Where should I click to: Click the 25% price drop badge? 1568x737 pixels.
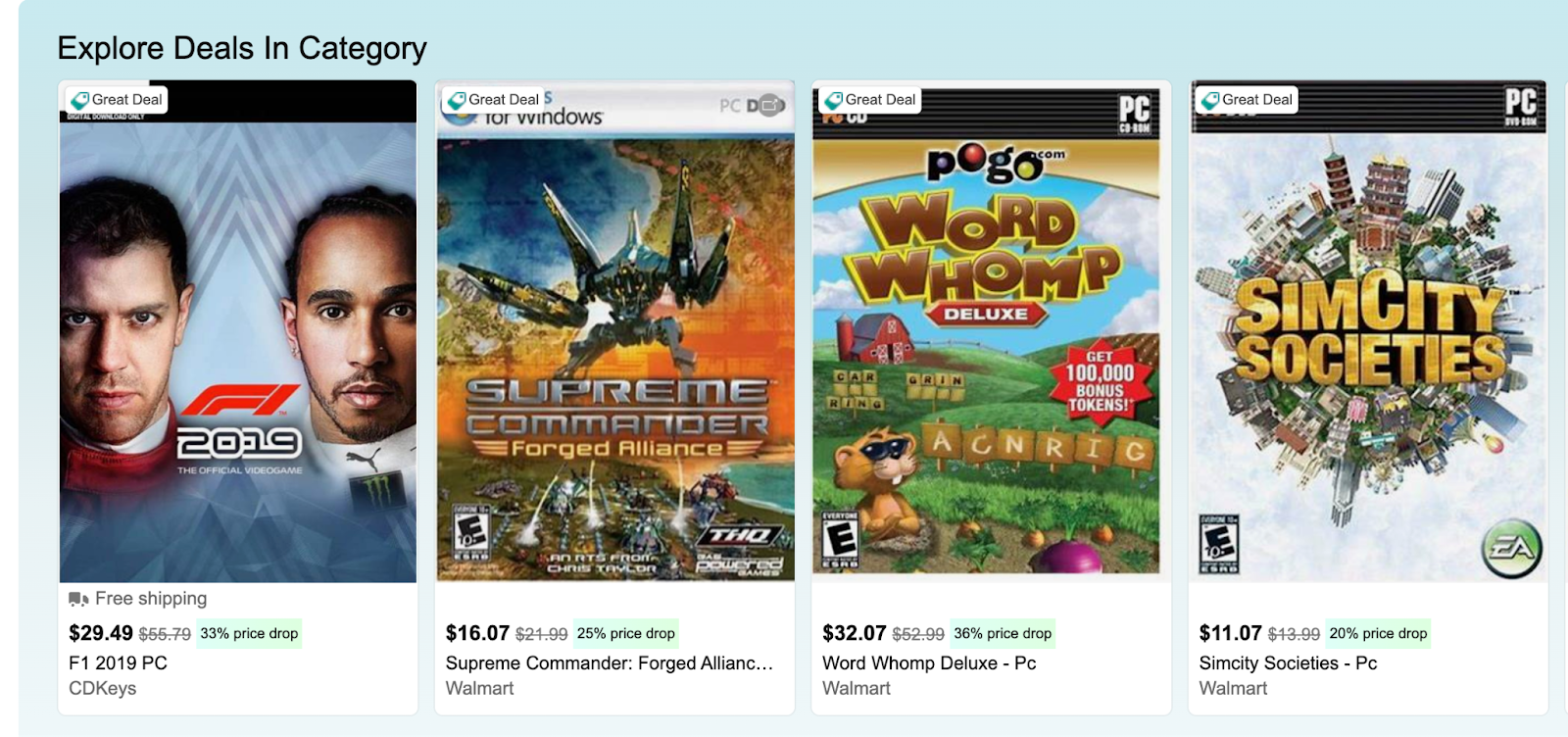(x=625, y=633)
